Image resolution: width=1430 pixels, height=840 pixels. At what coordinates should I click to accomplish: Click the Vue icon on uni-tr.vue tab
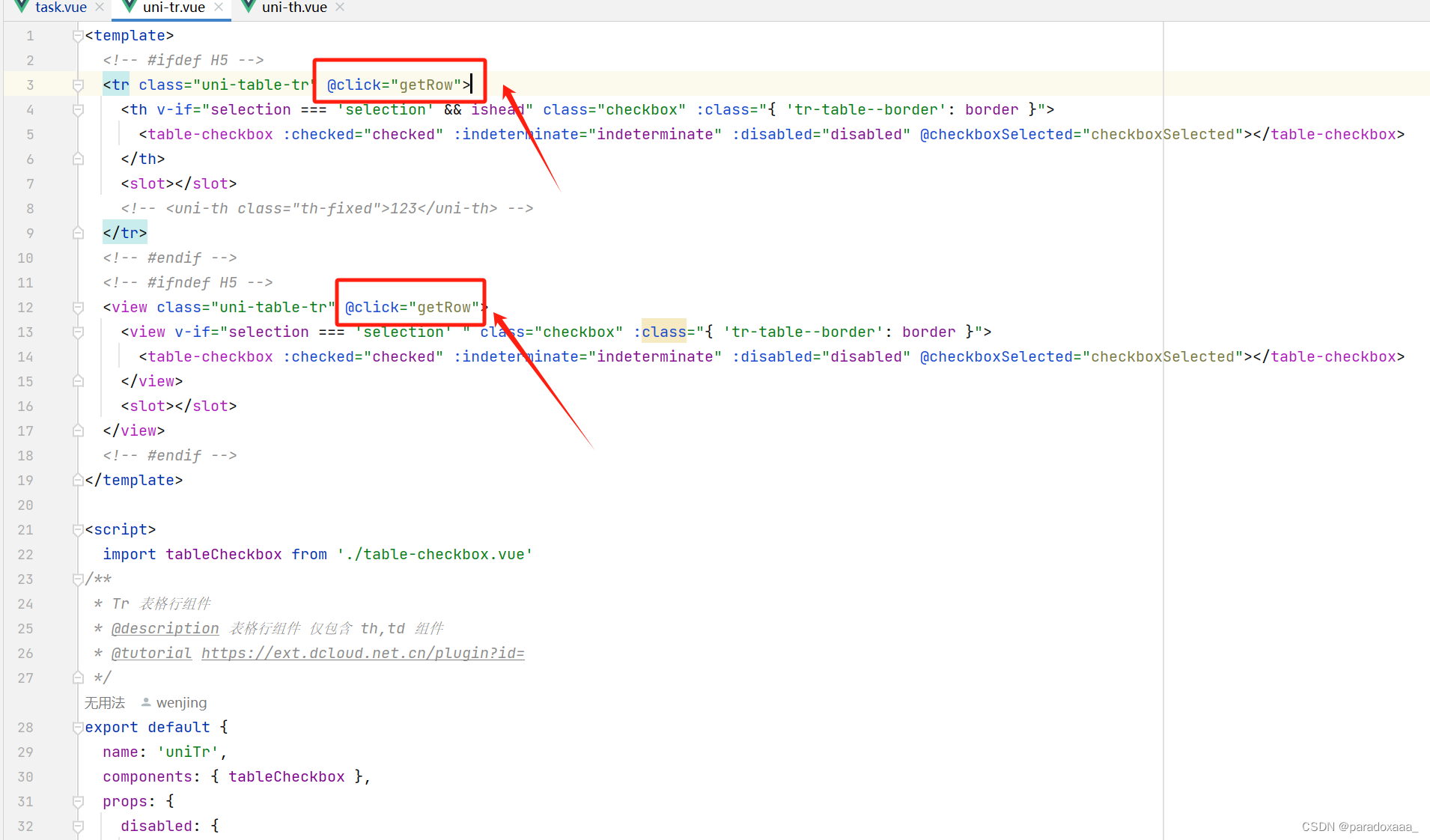click(130, 7)
